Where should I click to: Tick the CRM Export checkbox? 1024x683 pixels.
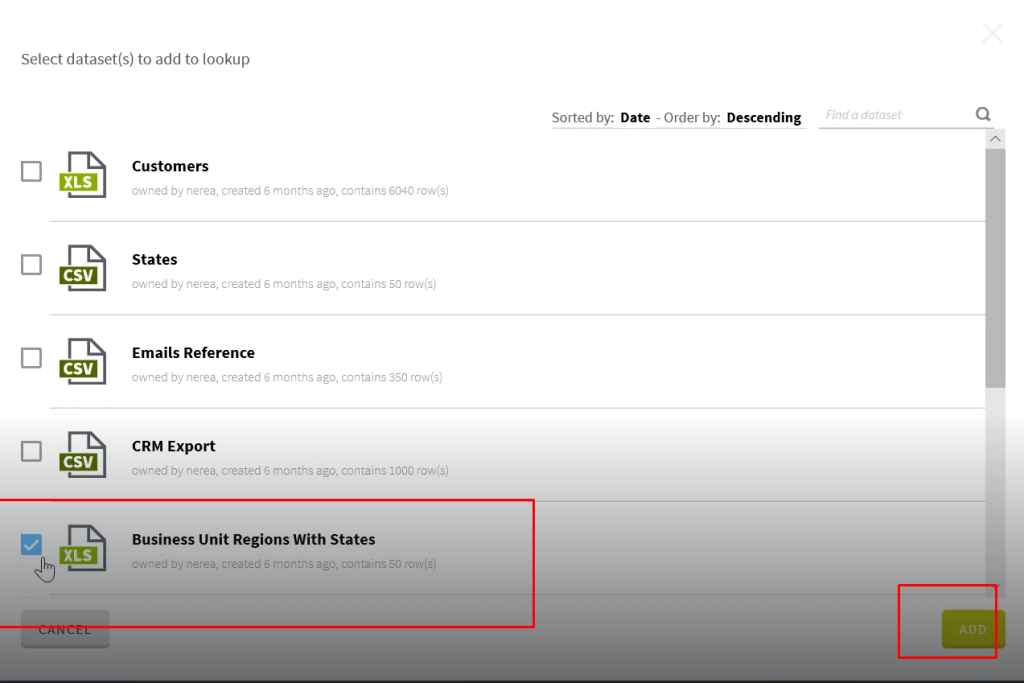pos(31,451)
